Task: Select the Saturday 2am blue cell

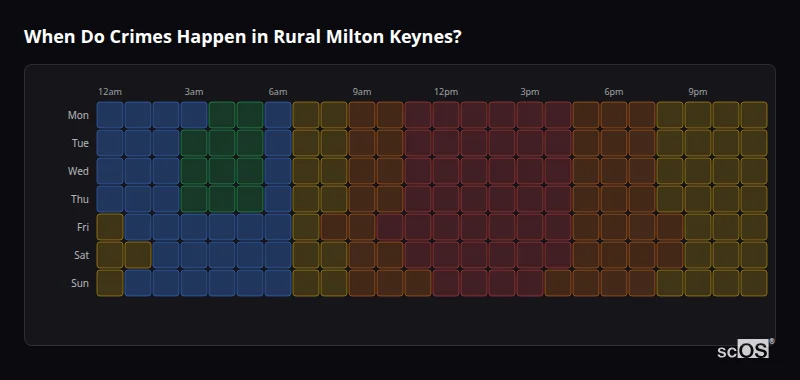Action: pos(166,255)
